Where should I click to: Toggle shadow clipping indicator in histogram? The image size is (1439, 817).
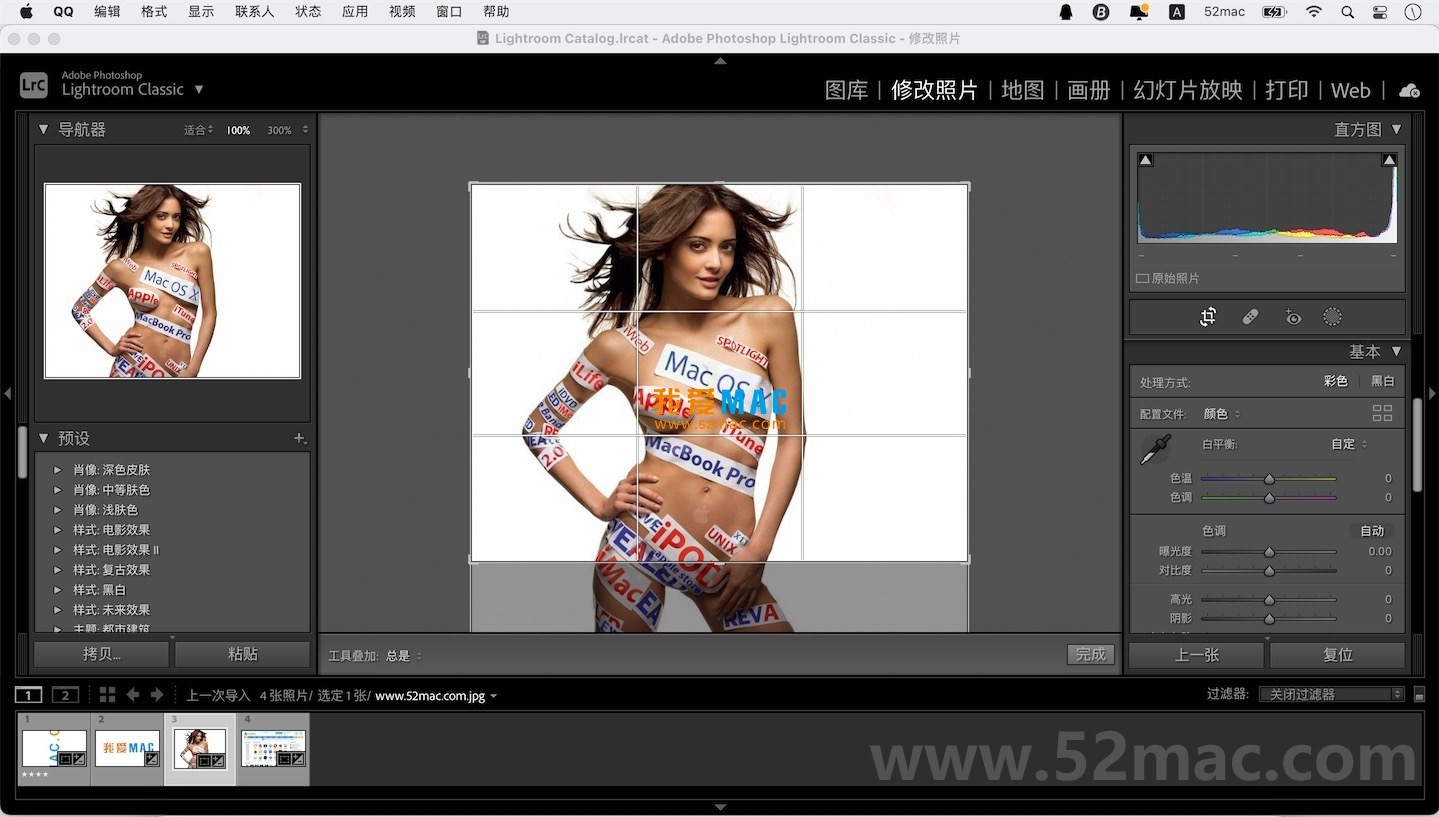[x=1146, y=160]
